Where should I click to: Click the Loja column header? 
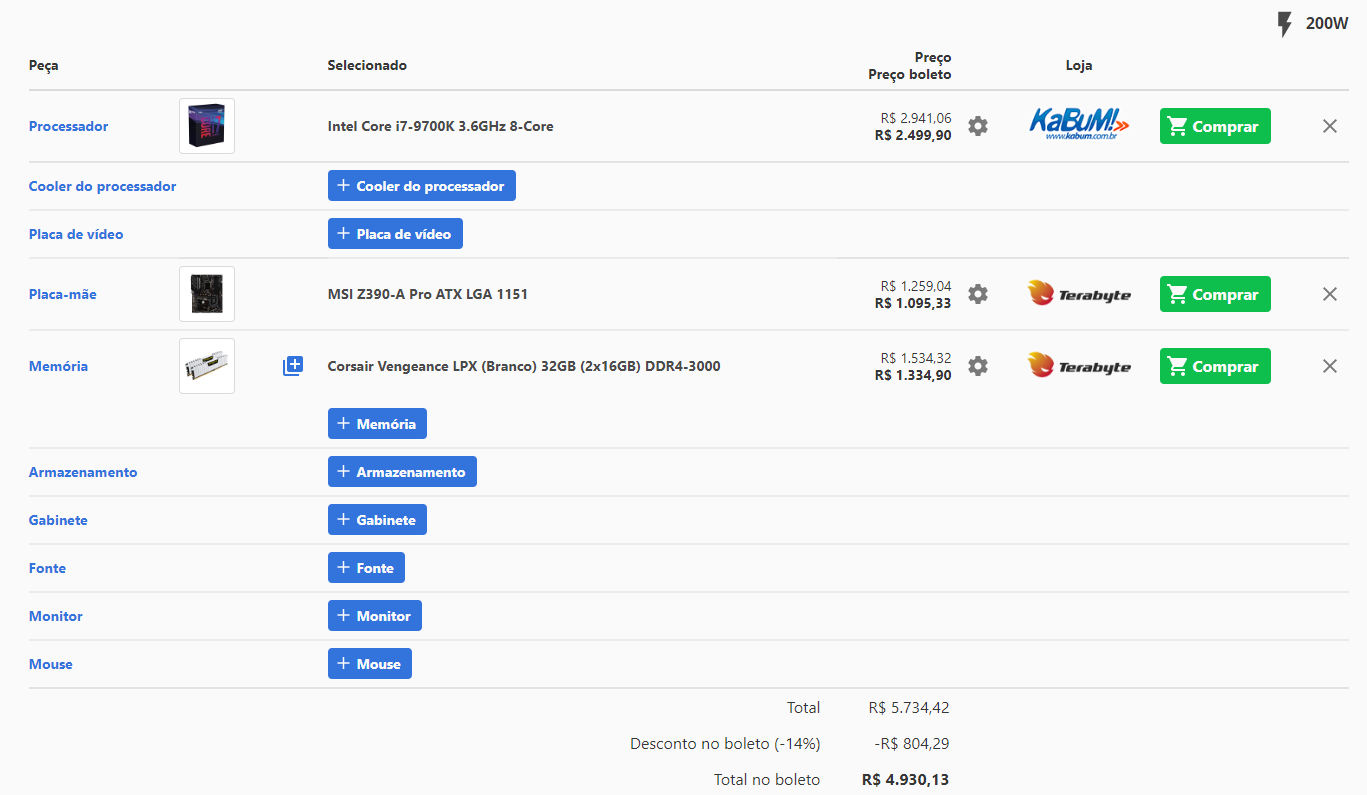point(1079,65)
